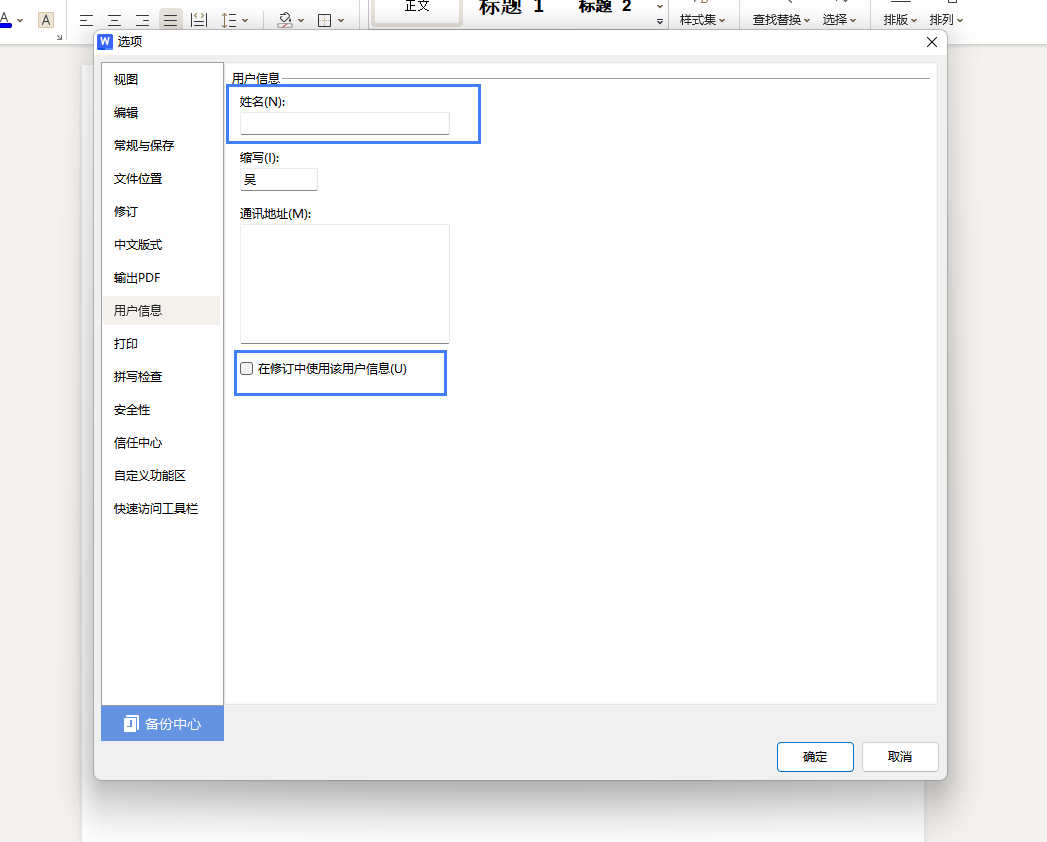Apply right alignment in the toolbar
The height and width of the screenshot is (842, 1047).
point(142,21)
